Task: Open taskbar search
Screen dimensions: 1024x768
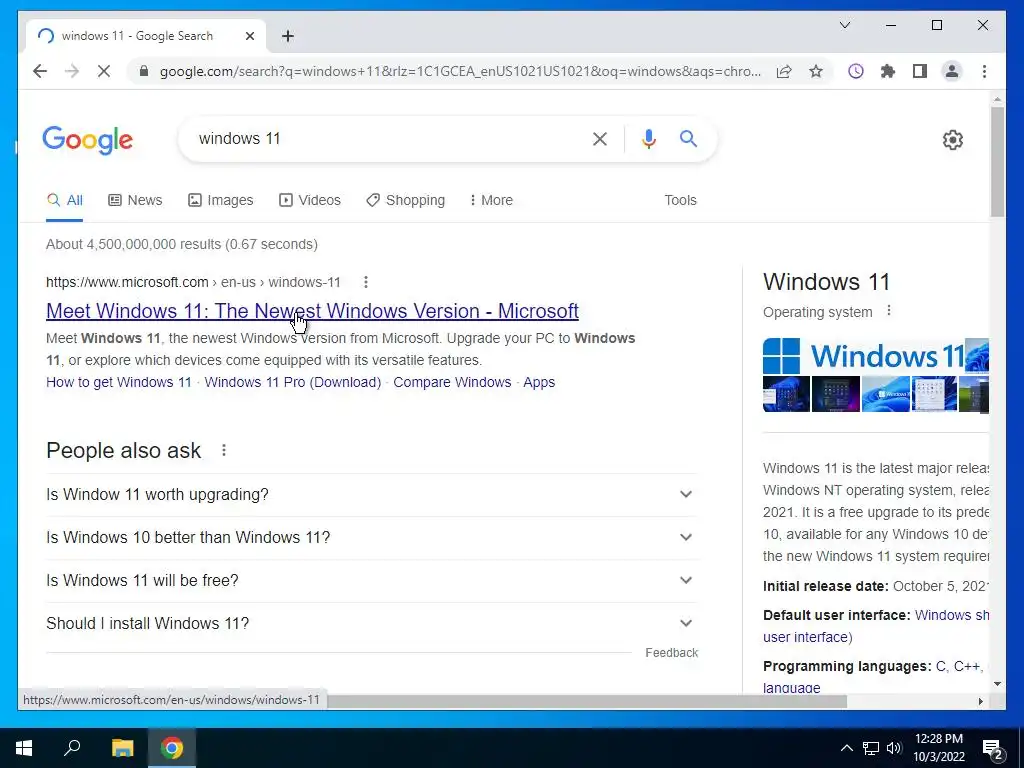Action: pyautogui.click(x=72, y=748)
